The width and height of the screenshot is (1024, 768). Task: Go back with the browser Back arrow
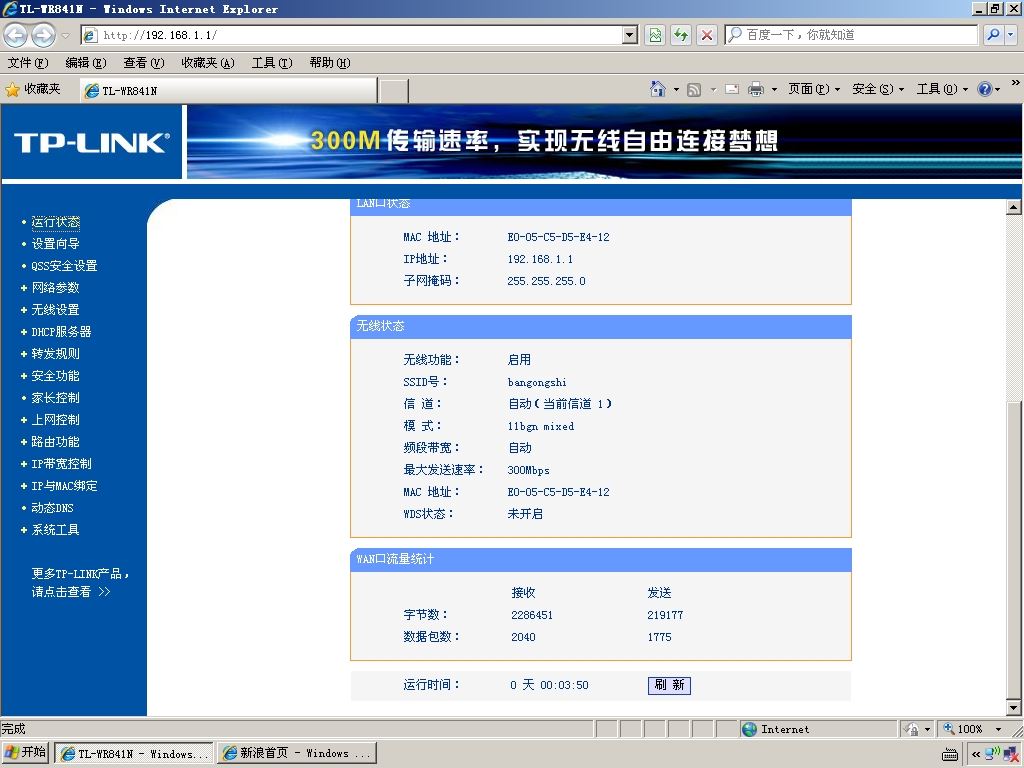point(16,35)
